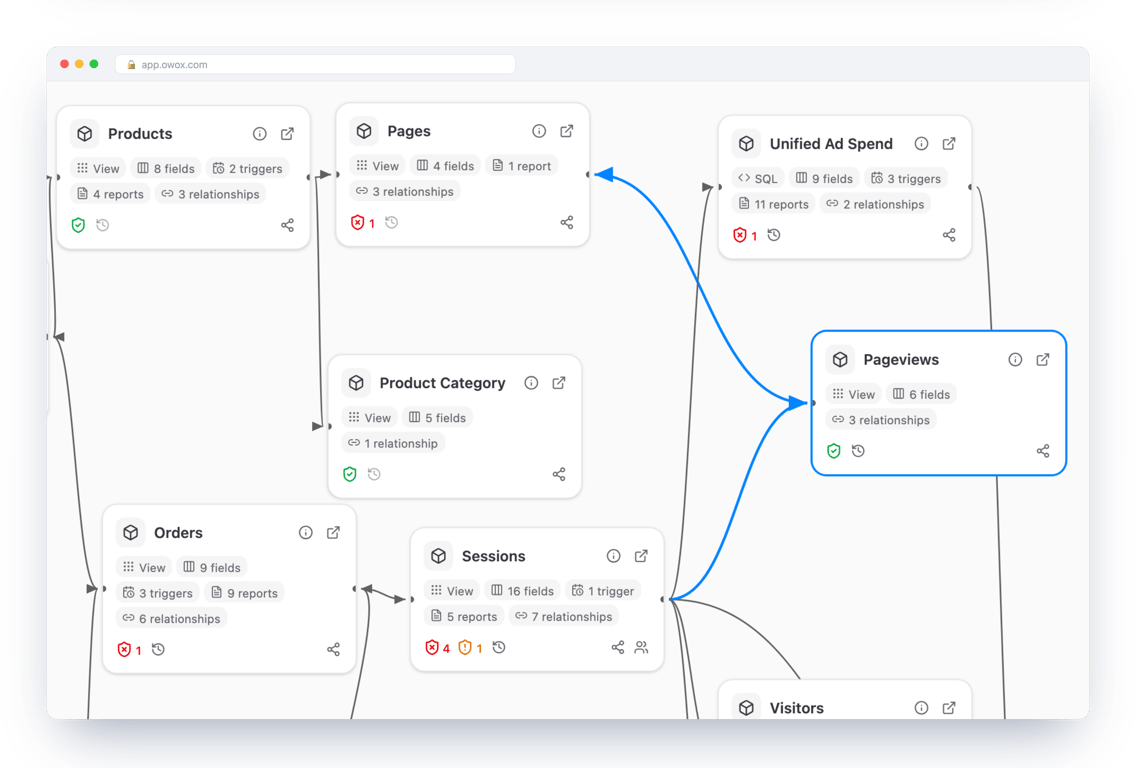Click orange warning shield on Sessions card
Image resolution: width=1136 pixels, height=768 pixels.
(465, 647)
